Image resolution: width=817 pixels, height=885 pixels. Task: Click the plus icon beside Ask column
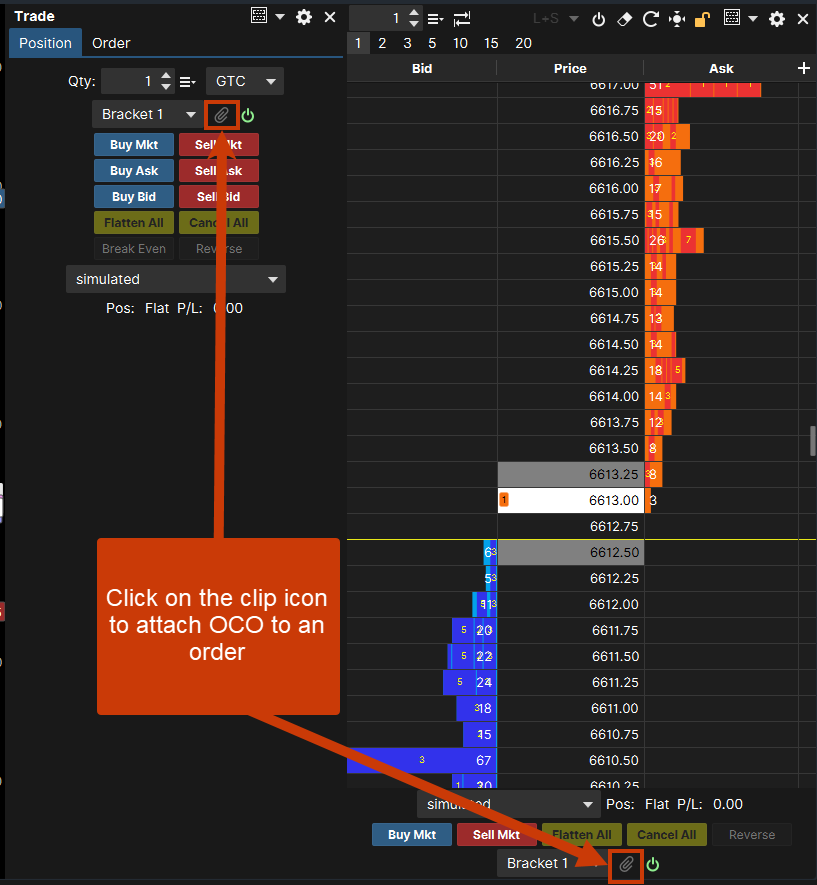[804, 68]
